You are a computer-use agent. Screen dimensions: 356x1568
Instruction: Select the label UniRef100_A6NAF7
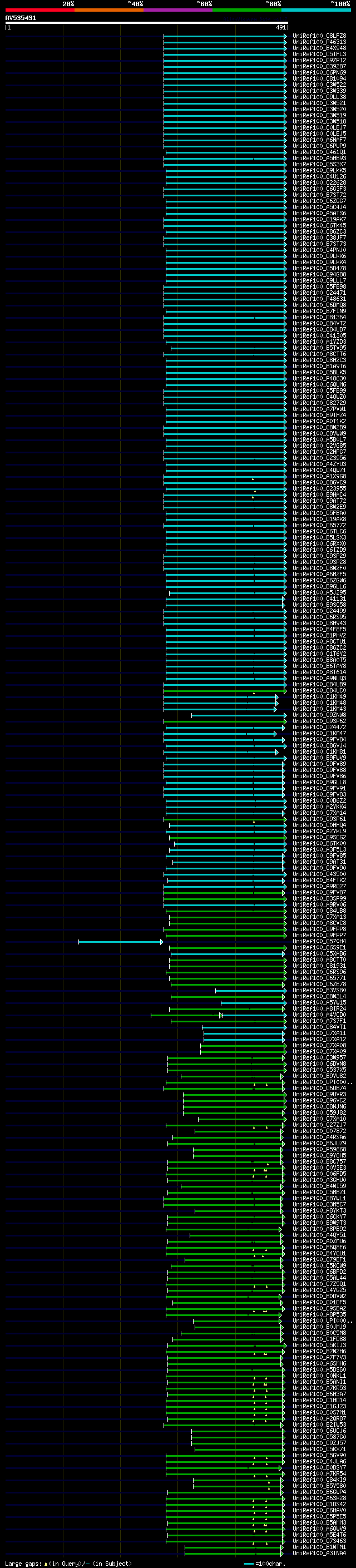[319, 140]
